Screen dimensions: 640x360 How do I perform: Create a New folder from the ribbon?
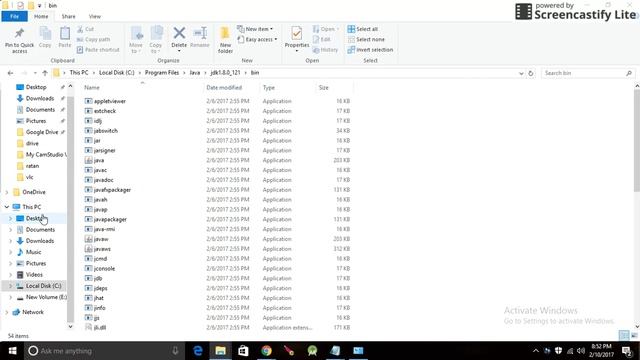pyautogui.click(x=225, y=40)
